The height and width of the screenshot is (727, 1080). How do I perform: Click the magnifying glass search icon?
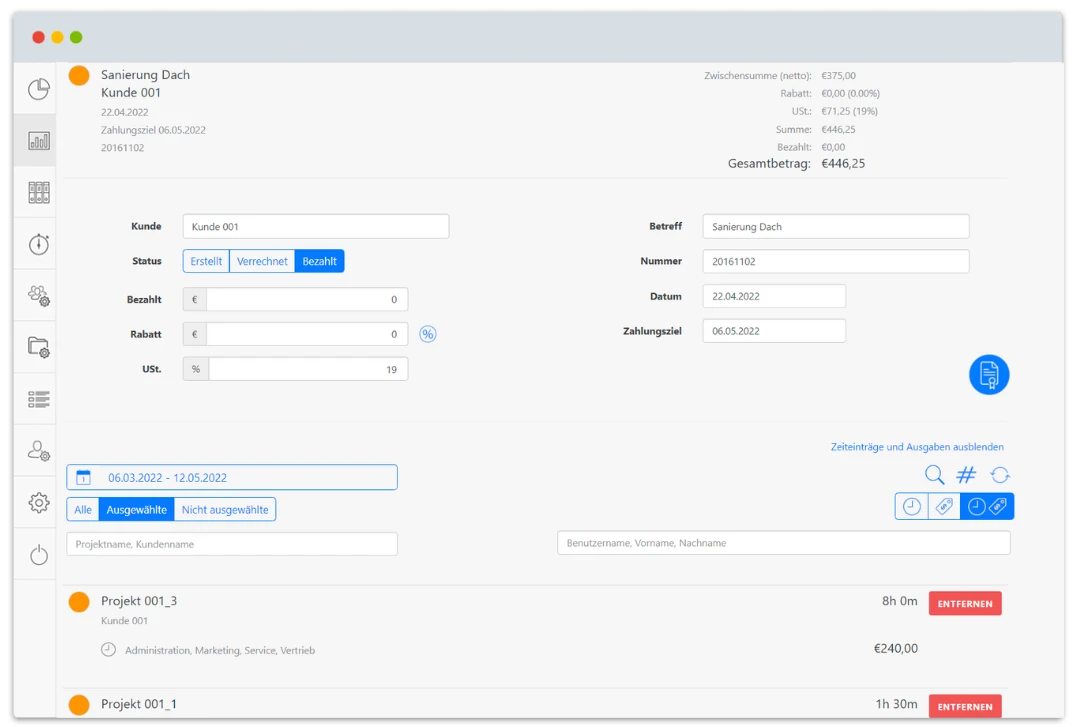point(934,476)
